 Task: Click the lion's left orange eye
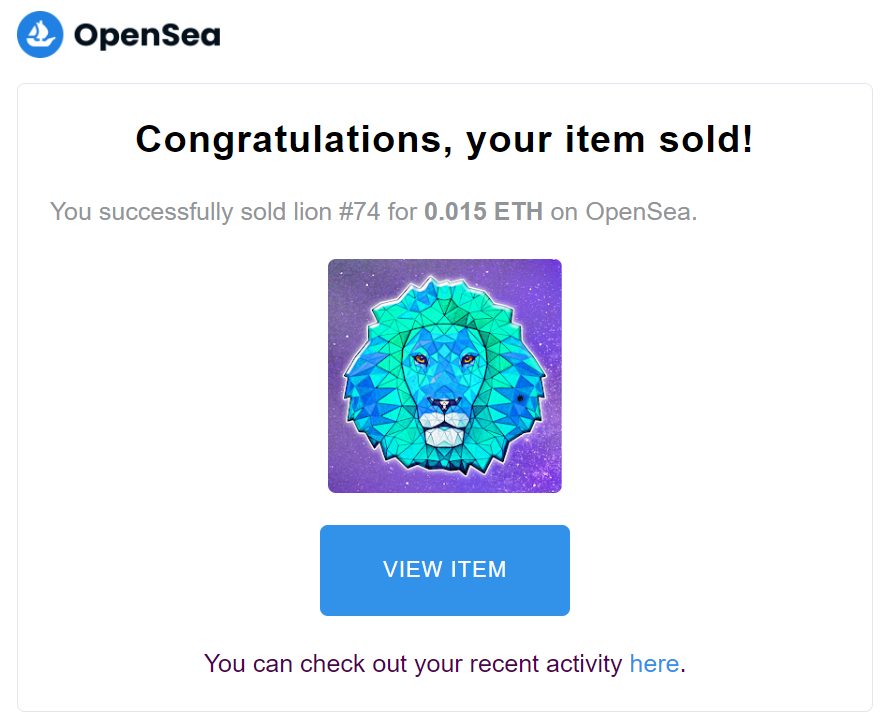420,359
